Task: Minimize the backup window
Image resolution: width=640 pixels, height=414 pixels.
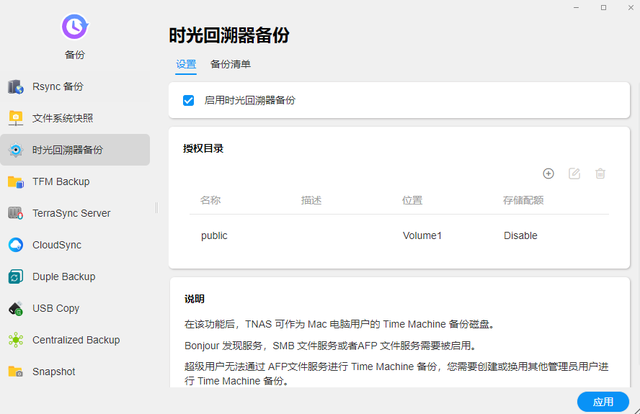Action: [576, 7]
